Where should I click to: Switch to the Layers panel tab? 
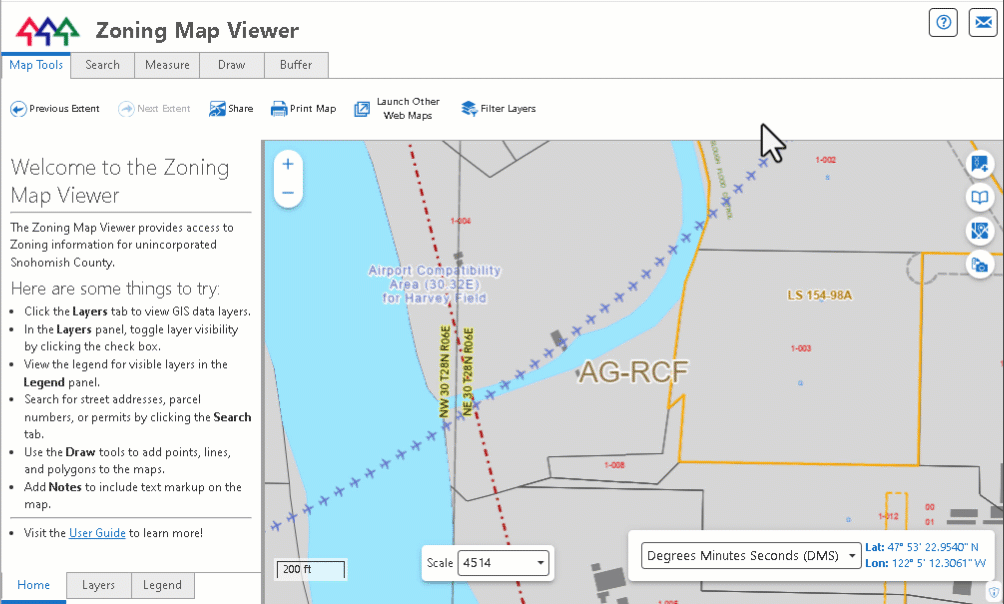click(99, 585)
